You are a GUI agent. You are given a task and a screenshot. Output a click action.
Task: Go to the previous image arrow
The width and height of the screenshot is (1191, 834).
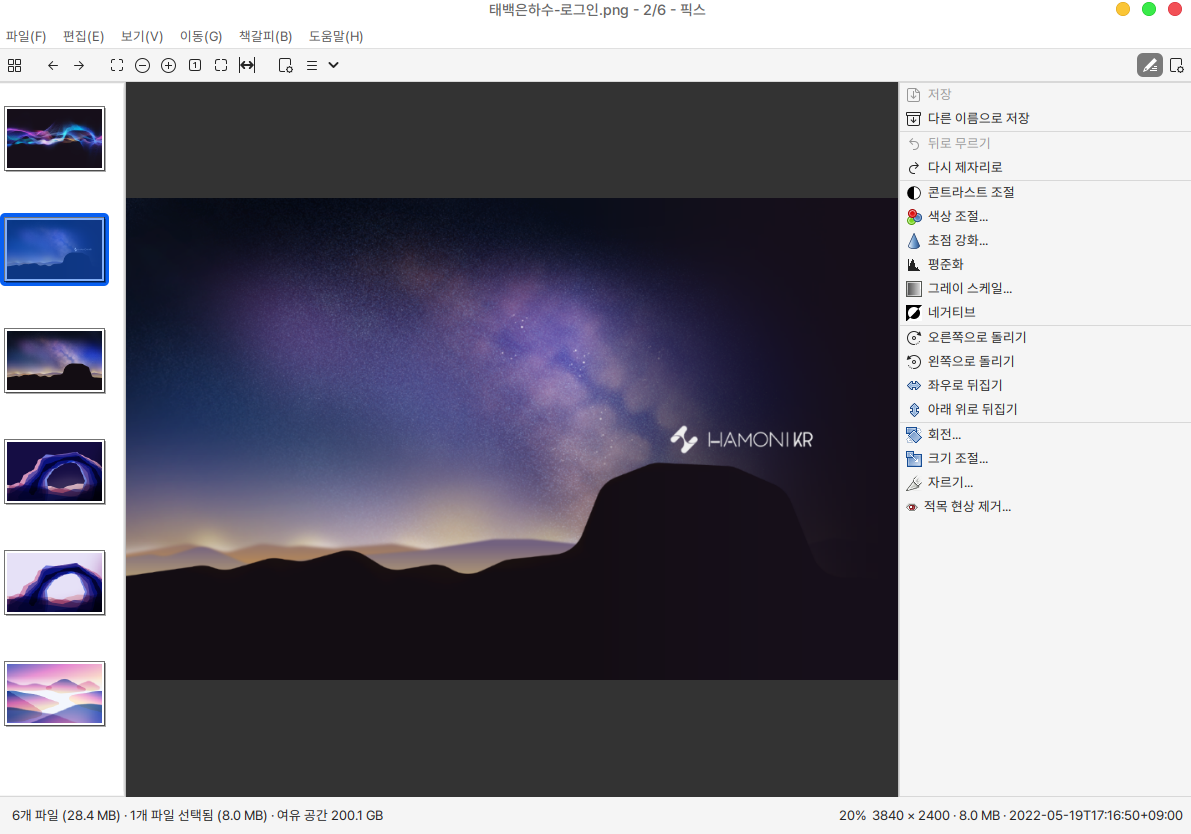pos(53,66)
